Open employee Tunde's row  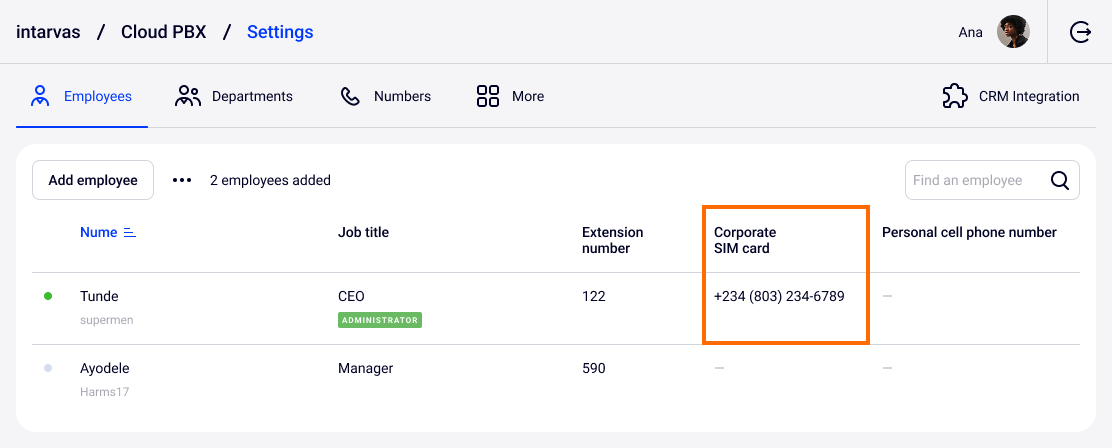pos(99,296)
